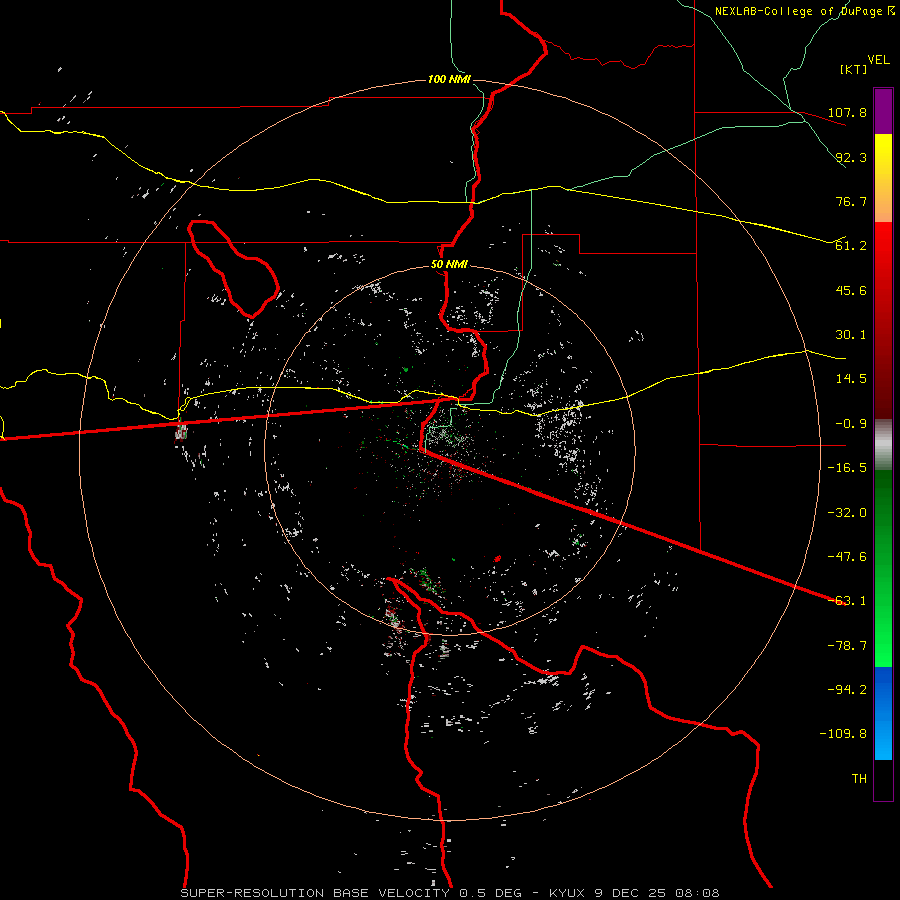This screenshot has width=900, height=900.
Task: Click the -47.6 velocity scale value
Action: (x=847, y=557)
